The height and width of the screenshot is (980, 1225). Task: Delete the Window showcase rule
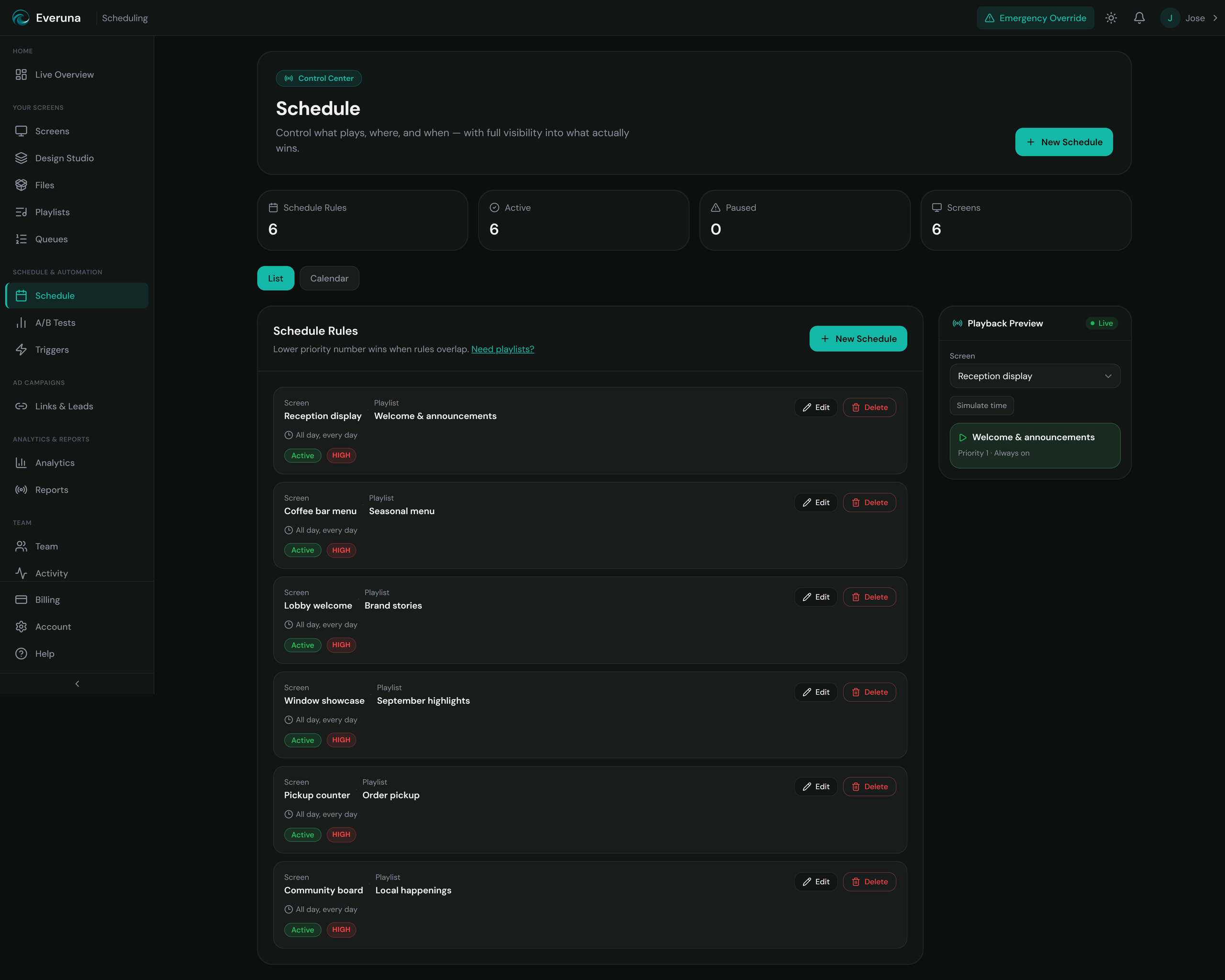[869, 692]
